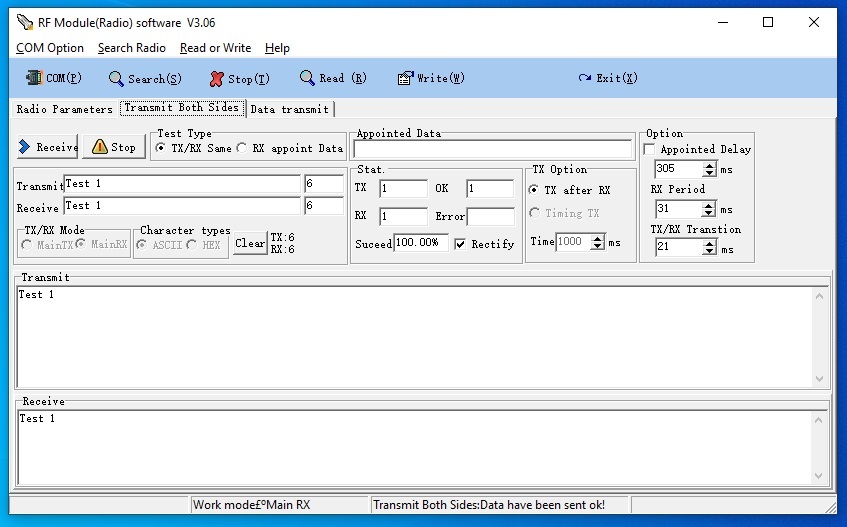Click inside the Receive log text area
847x527 pixels.
(415, 448)
